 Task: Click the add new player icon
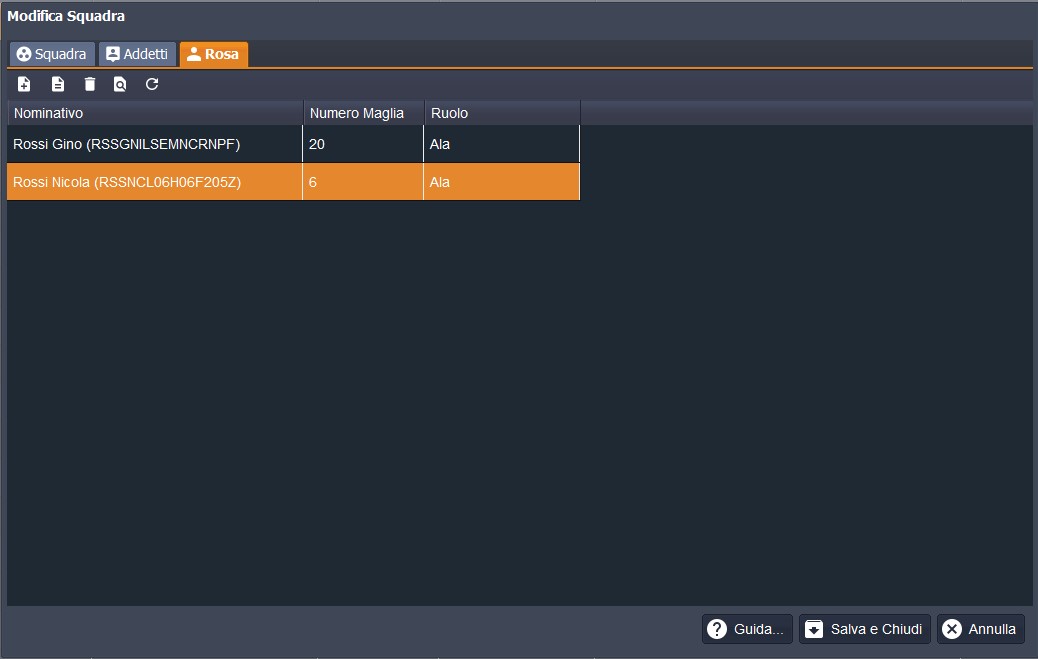click(25, 85)
